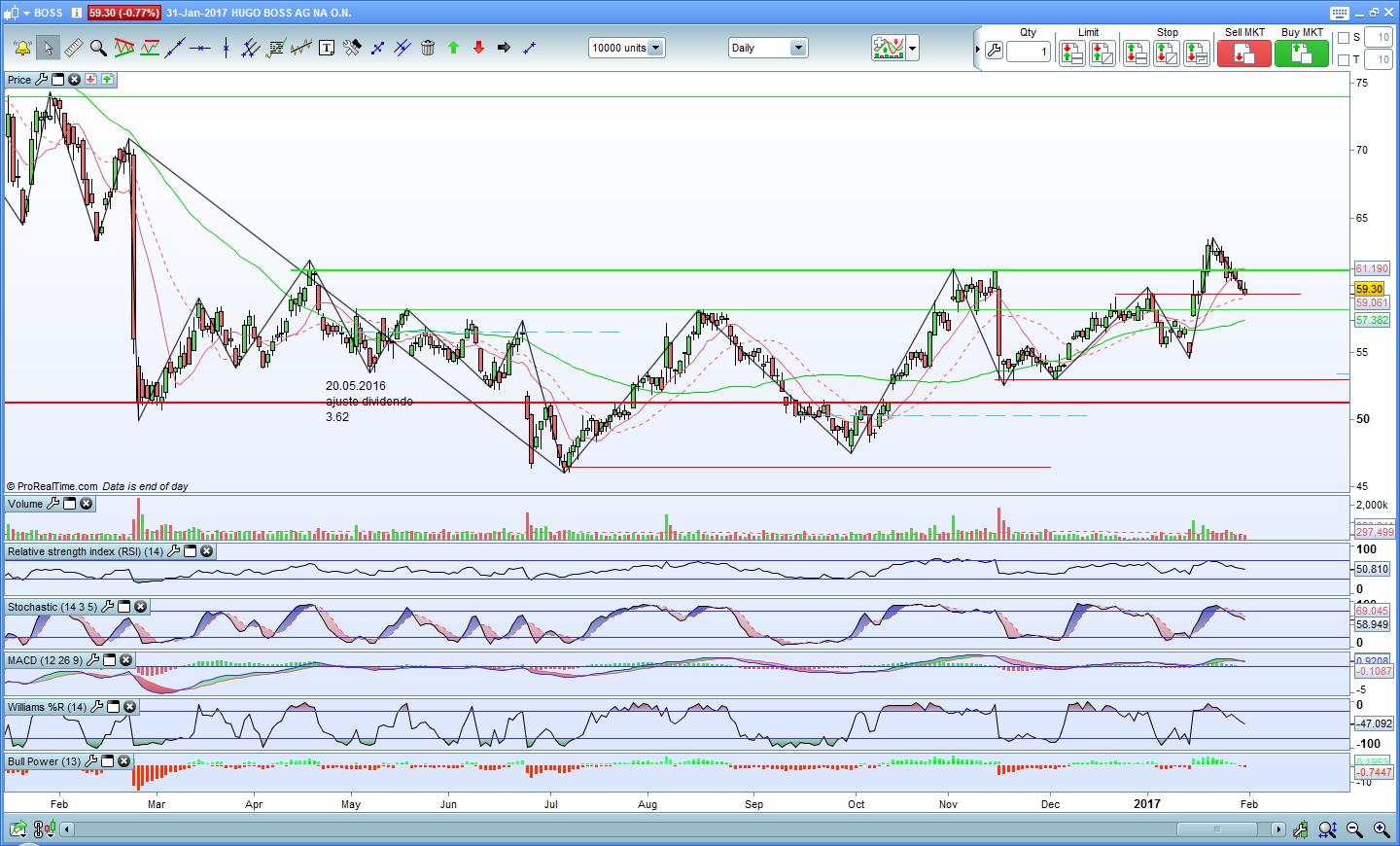Toggle the Price panel window mode icon
This screenshot has width=1400, height=846.
click(57, 80)
